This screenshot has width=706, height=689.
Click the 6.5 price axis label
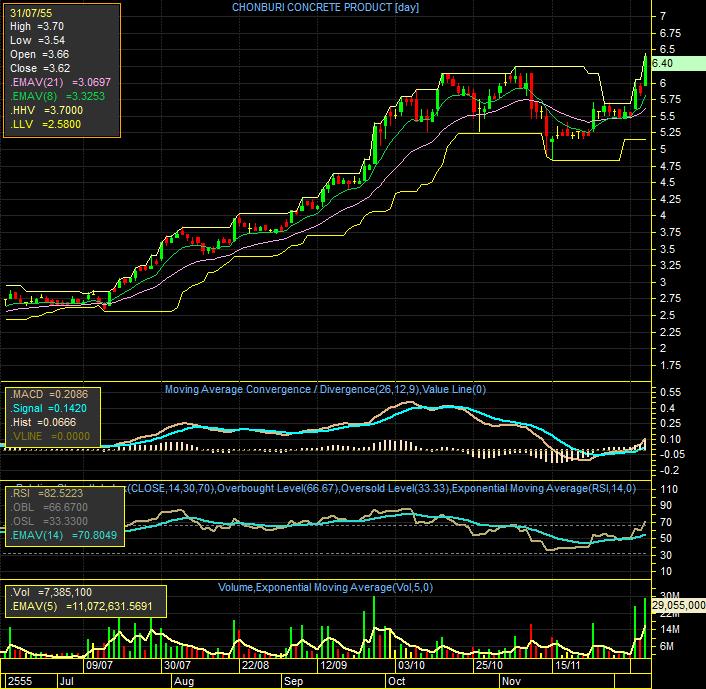pyautogui.click(x=667, y=50)
